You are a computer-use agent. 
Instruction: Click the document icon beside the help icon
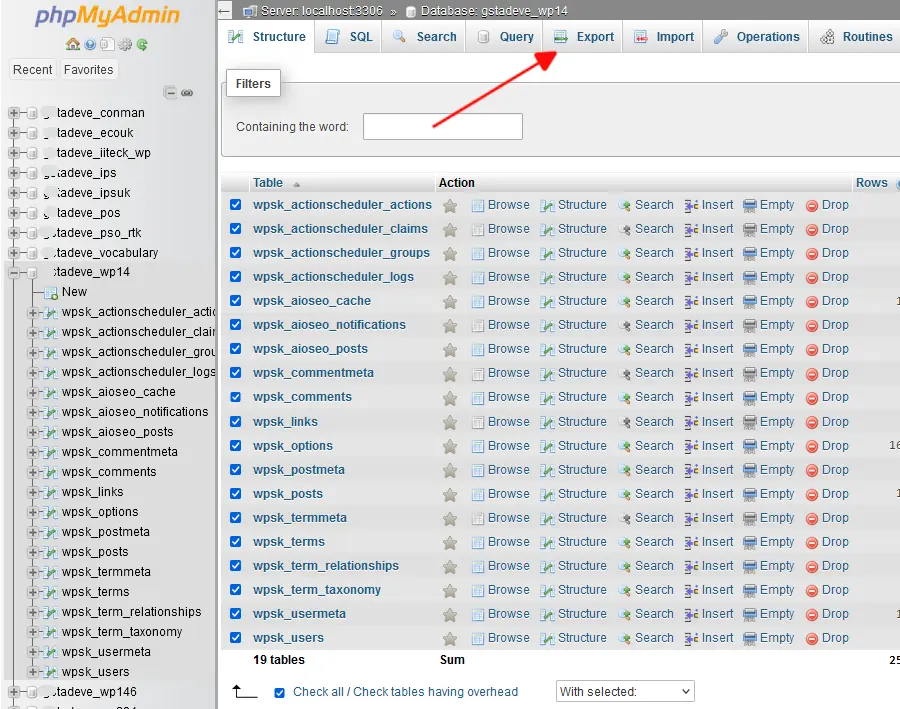coord(107,44)
